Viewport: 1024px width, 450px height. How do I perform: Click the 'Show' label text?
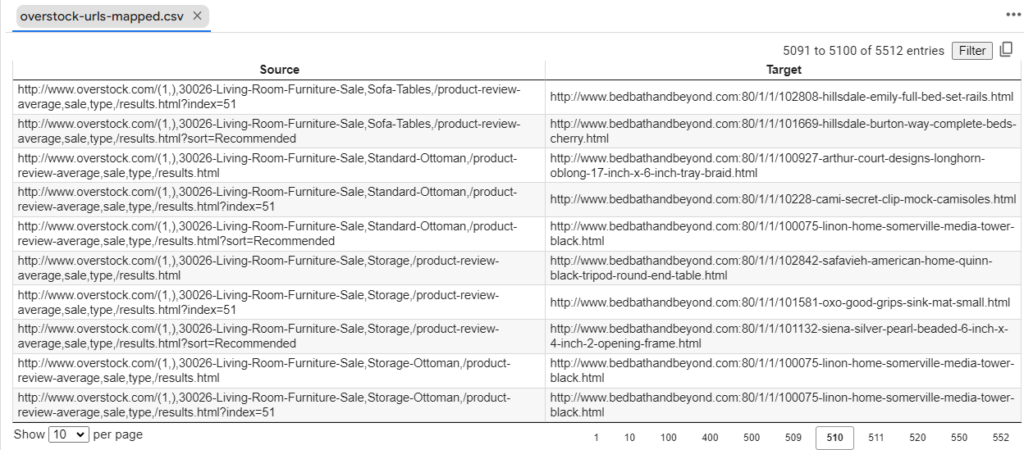point(29,434)
